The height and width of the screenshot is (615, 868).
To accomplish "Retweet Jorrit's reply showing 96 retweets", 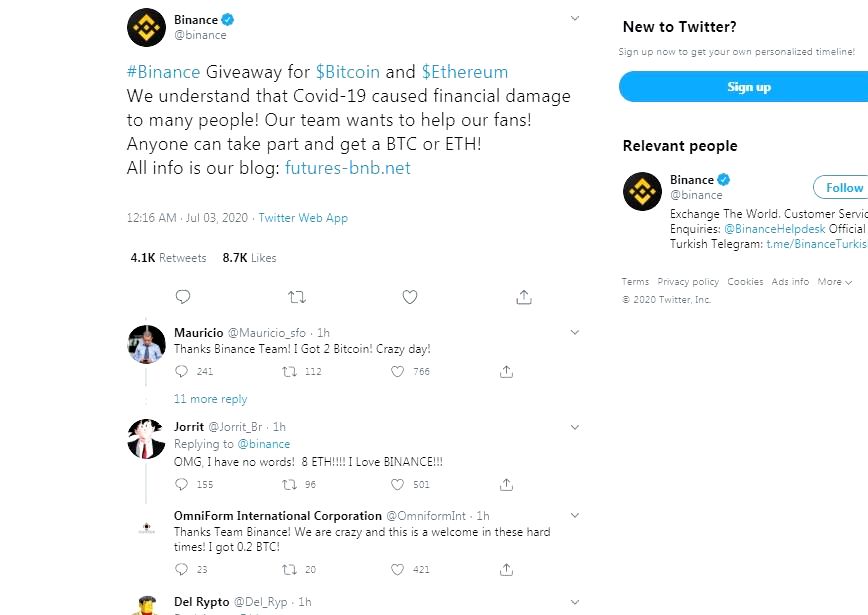I will [290, 484].
